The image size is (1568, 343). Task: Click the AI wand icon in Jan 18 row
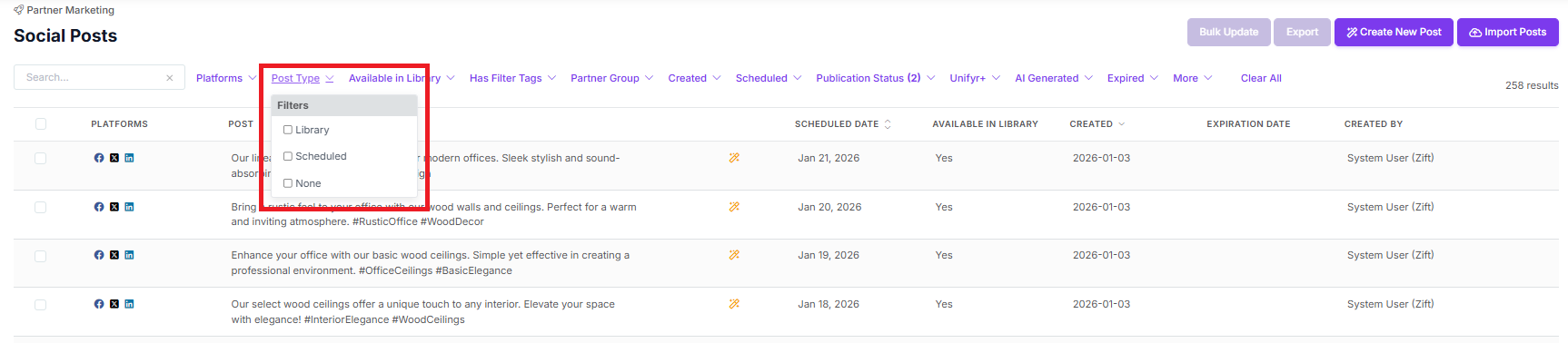(734, 304)
